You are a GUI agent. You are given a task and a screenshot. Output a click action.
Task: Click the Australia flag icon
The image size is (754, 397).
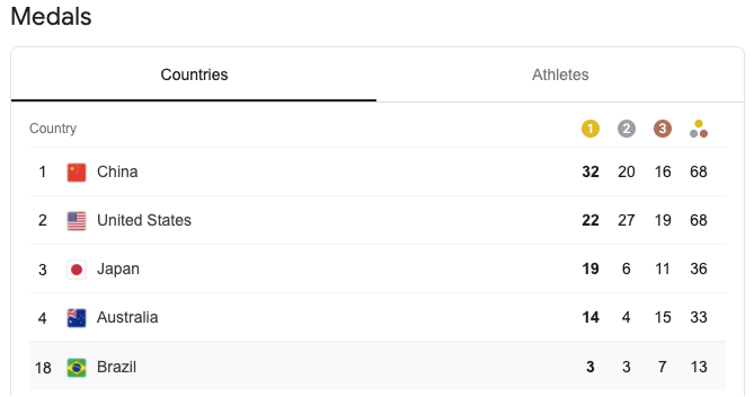[x=76, y=318]
